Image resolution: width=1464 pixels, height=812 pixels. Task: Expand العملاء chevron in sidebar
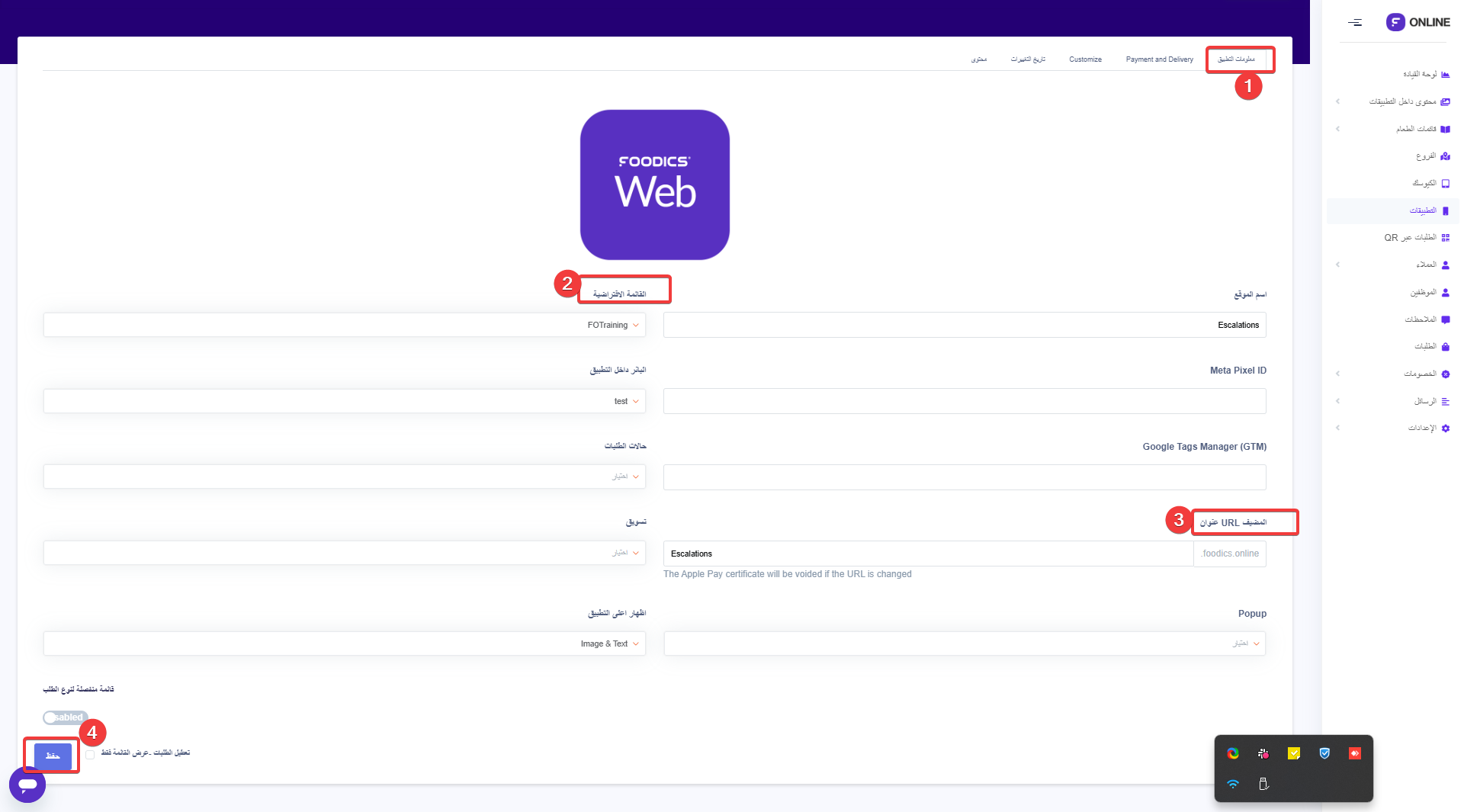tap(1337, 265)
